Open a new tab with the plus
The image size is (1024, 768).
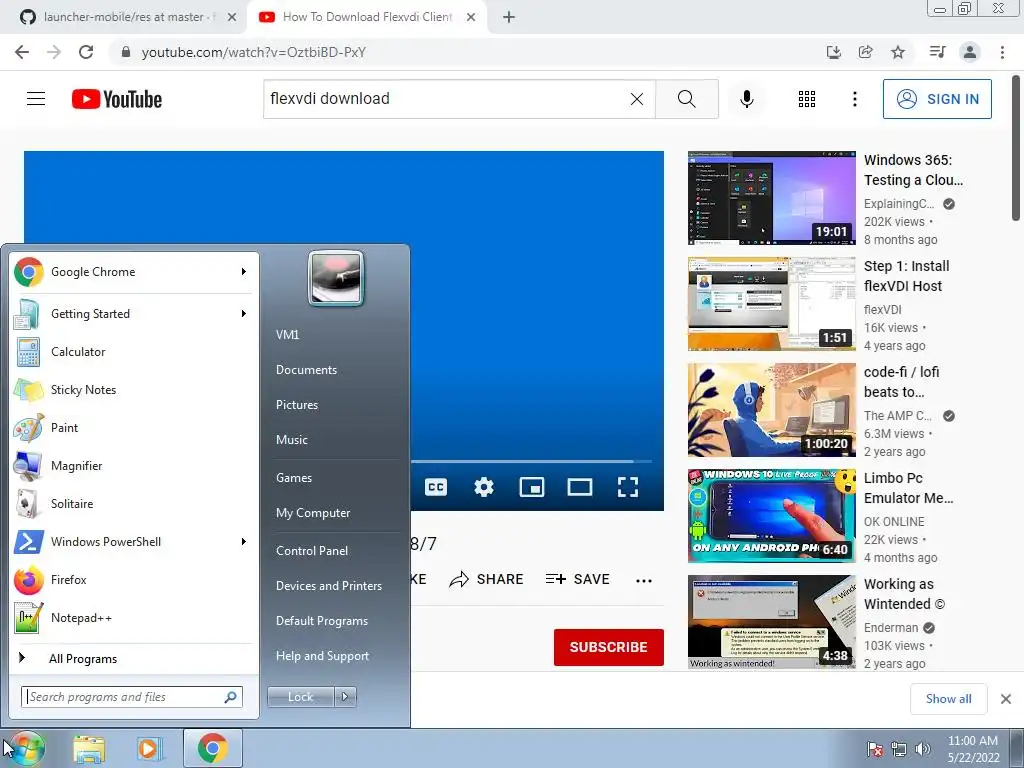[x=509, y=17]
